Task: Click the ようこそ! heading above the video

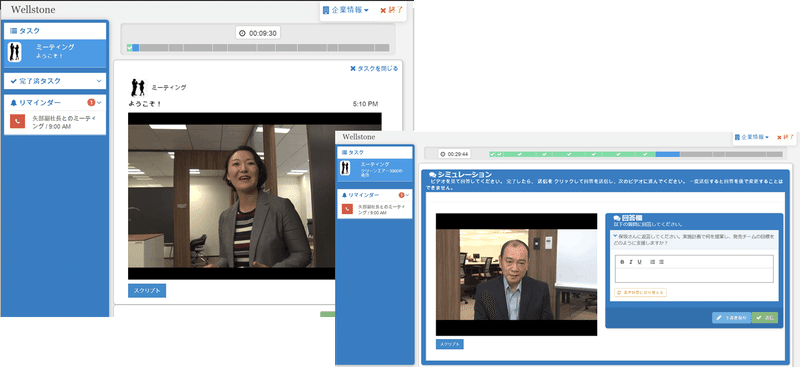Action: coord(145,104)
